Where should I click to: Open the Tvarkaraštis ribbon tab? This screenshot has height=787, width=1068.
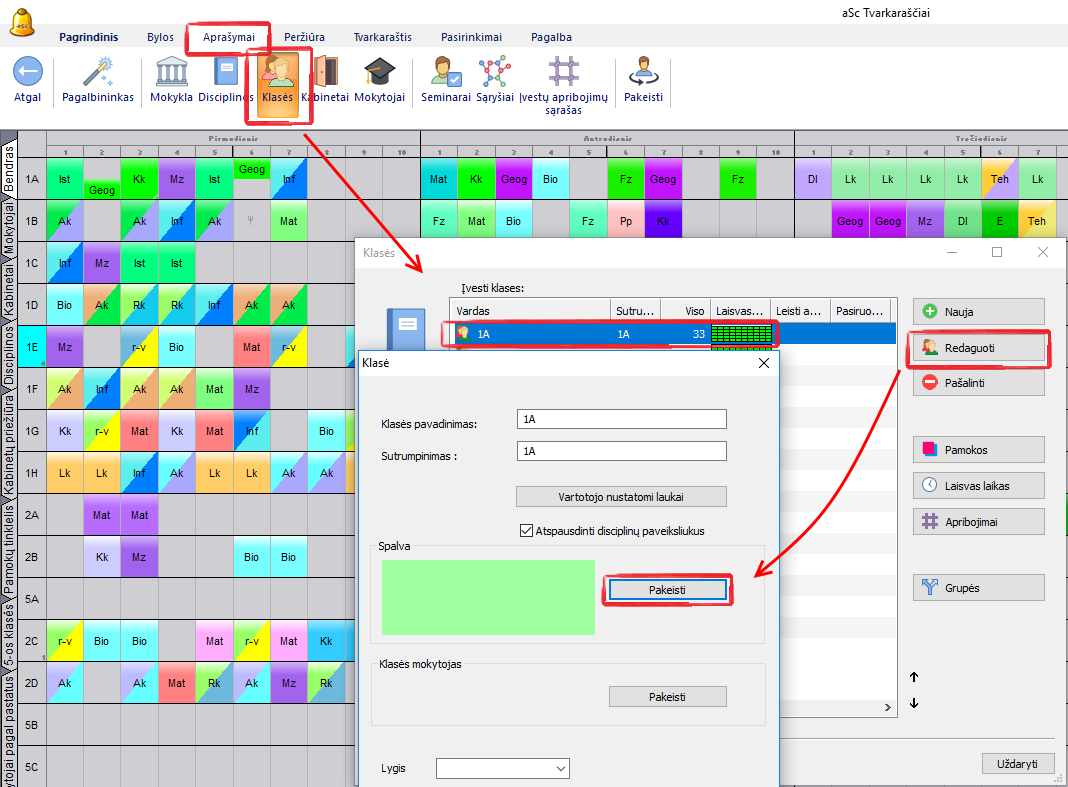coord(382,37)
